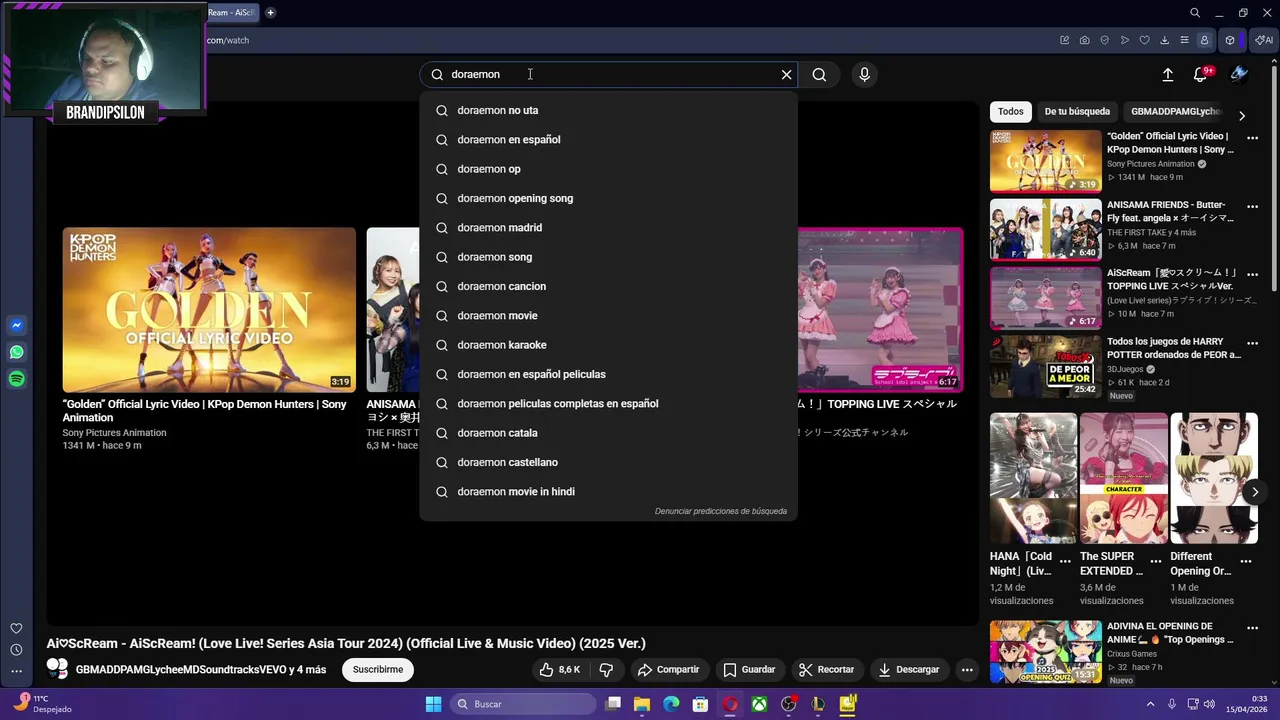Open Messenger in the Opera sidebar
This screenshot has width=1280, height=720.
coord(16,325)
